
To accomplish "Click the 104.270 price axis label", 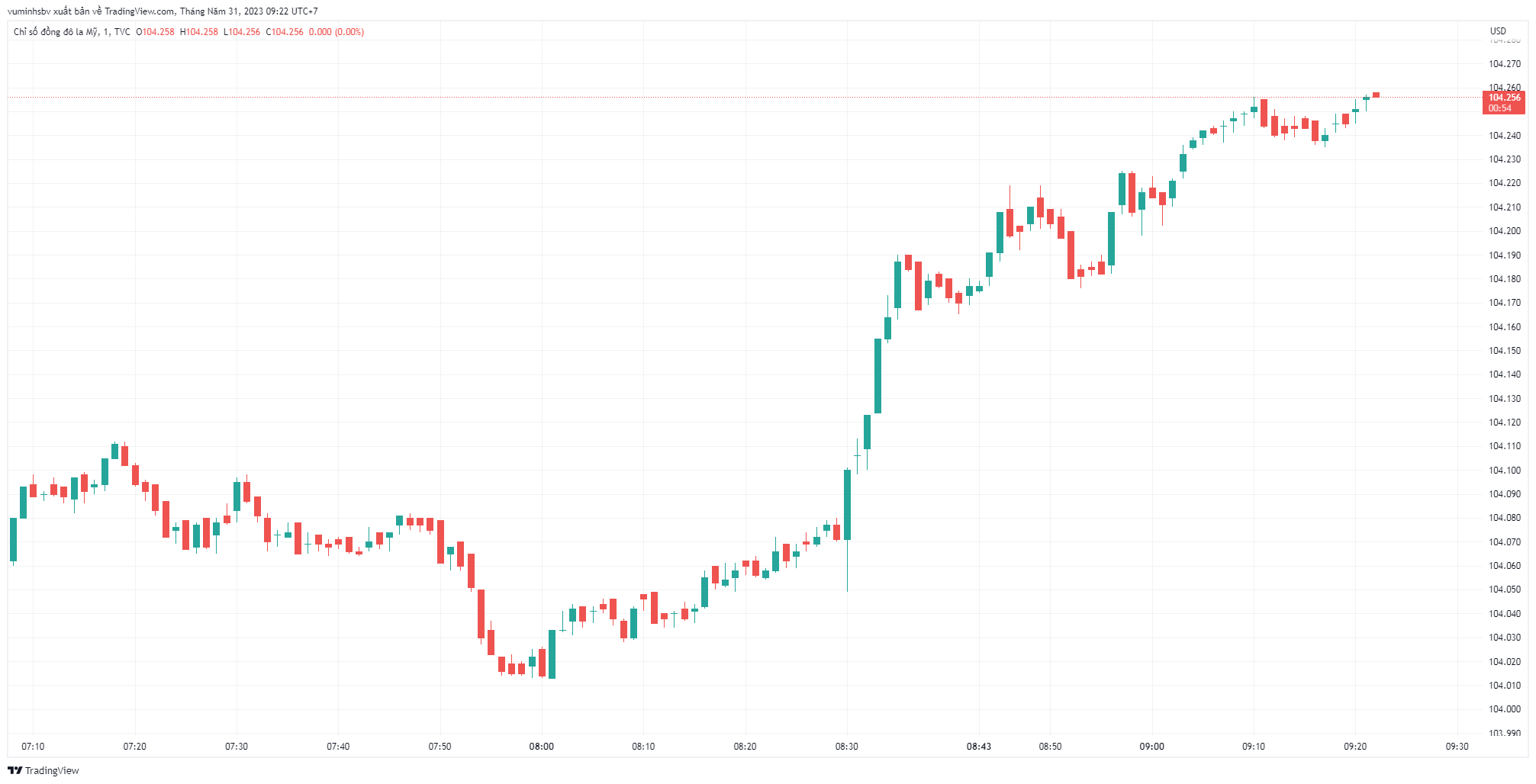I will (x=1504, y=64).
